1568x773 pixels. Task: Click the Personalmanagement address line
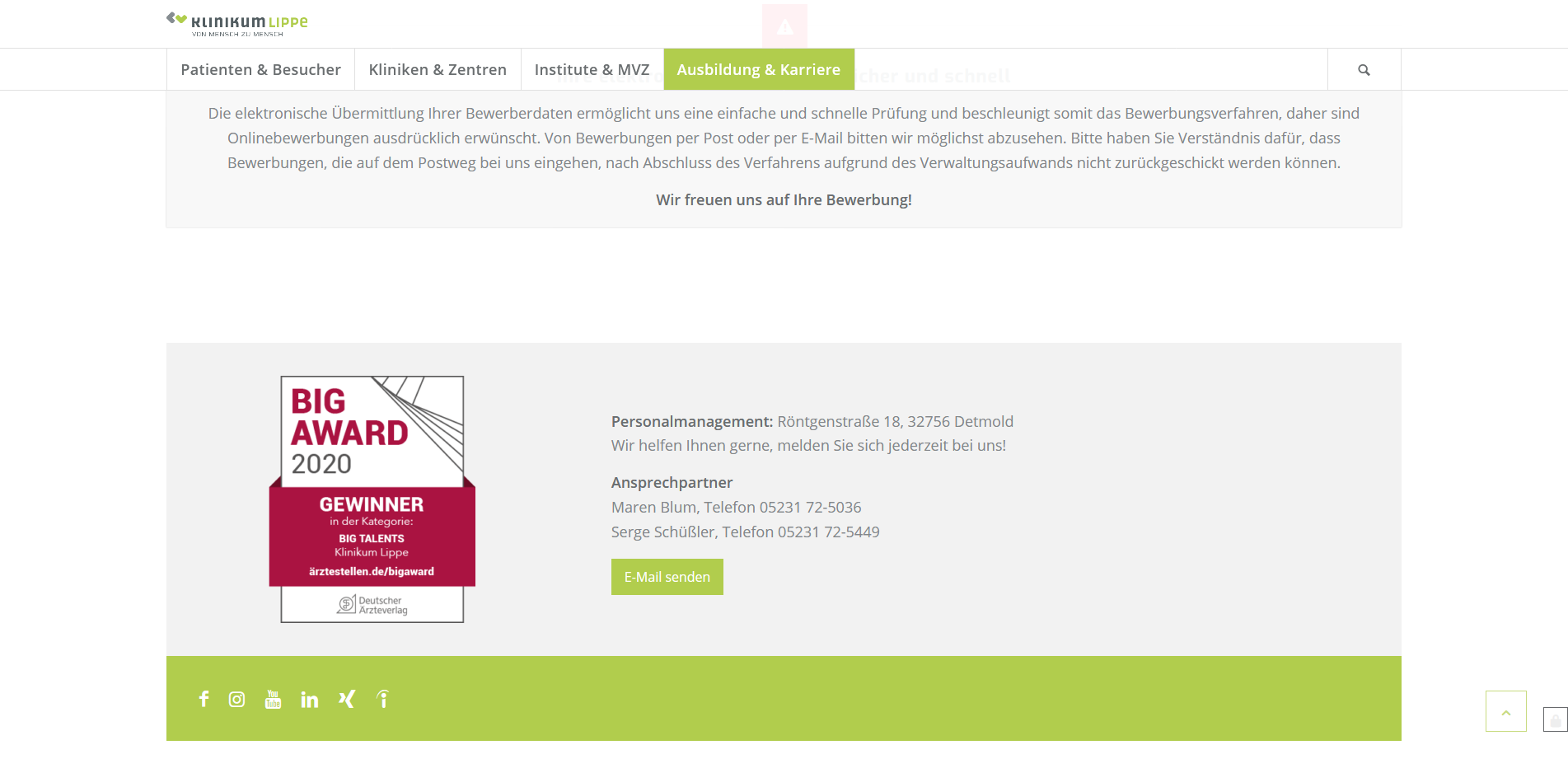click(x=812, y=422)
